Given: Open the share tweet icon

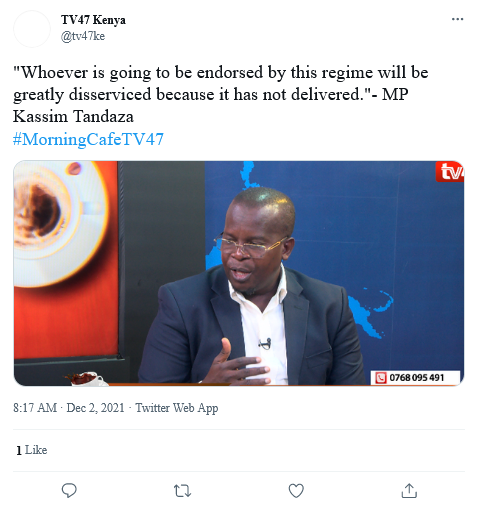Looking at the screenshot, I should tap(409, 491).
